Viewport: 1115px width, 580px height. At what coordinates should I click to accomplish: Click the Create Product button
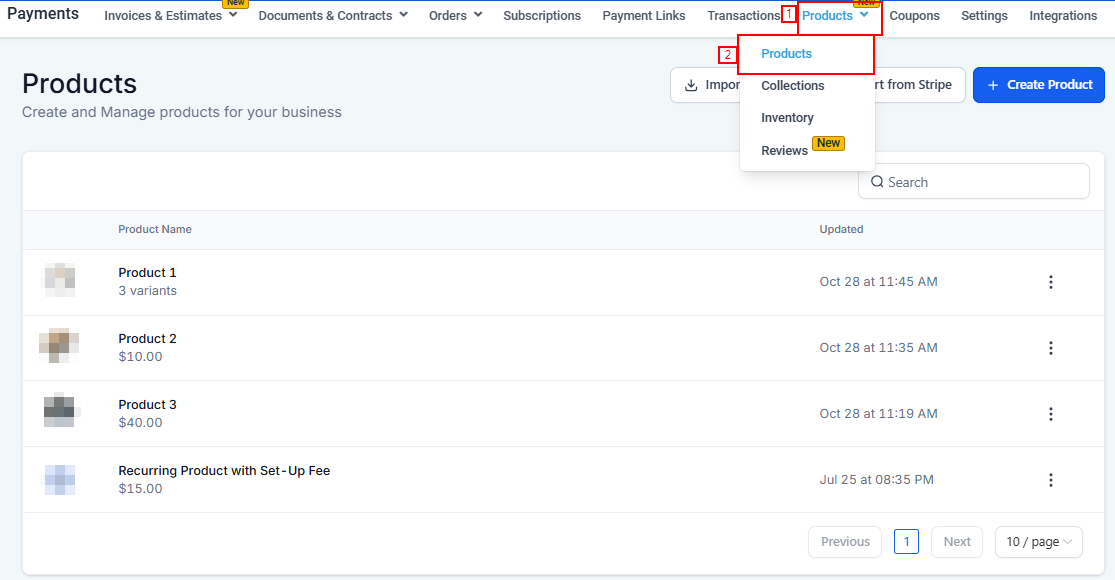pos(1038,85)
